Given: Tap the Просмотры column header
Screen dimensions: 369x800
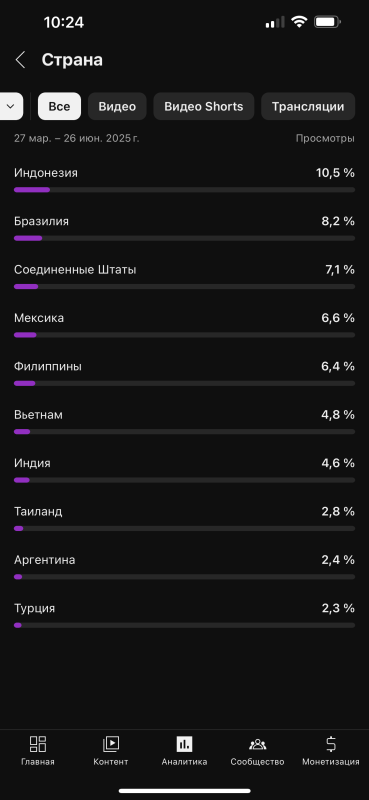Looking at the screenshot, I should (325, 138).
